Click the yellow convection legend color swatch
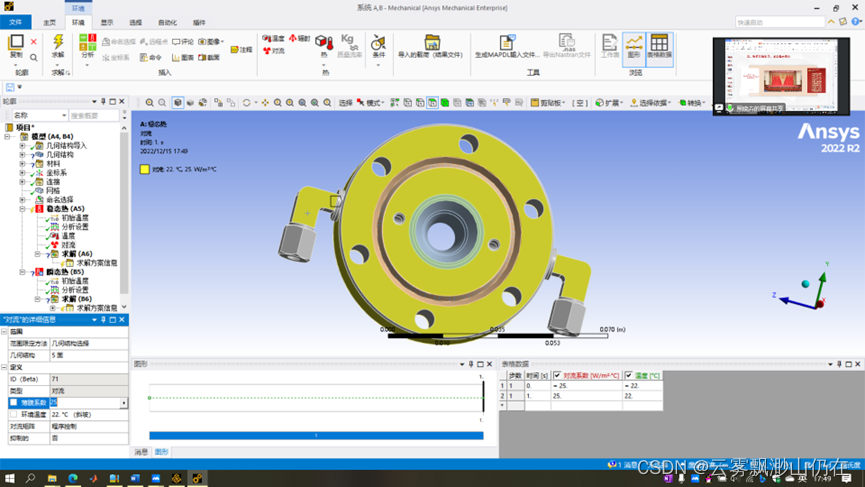 pyautogui.click(x=145, y=169)
